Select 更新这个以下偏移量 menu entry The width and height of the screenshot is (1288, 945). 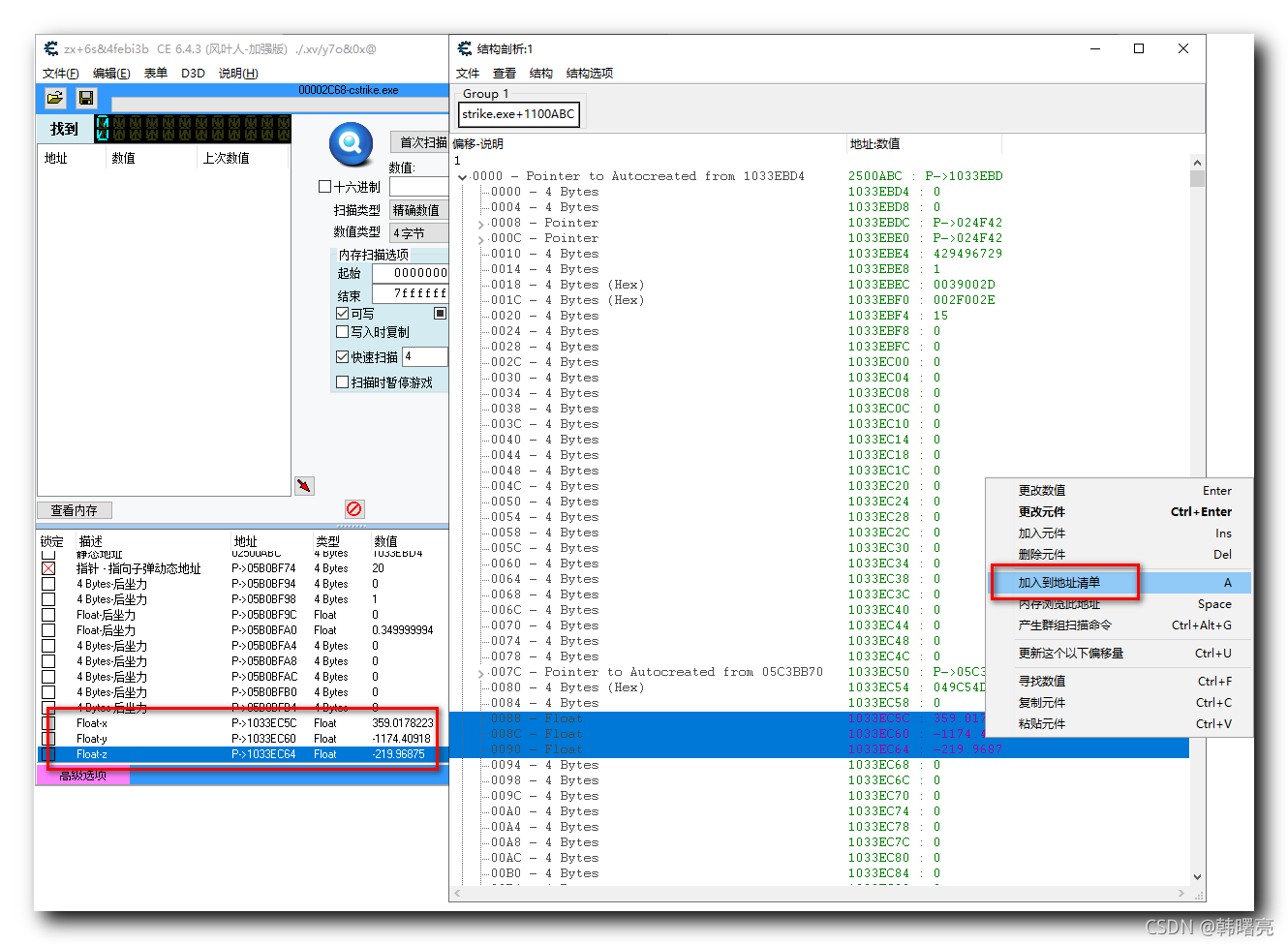[1119, 654]
